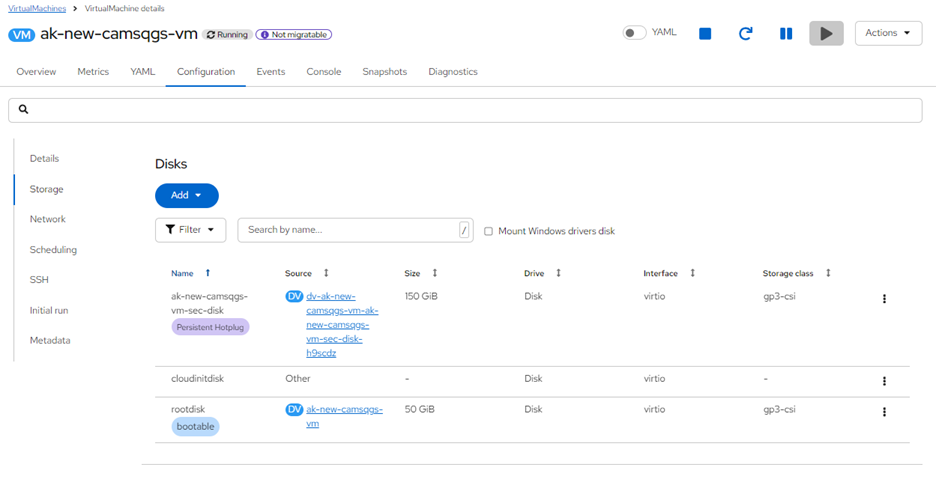
Task: Open the YAML tab
Action: pyautogui.click(x=143, y=72)
